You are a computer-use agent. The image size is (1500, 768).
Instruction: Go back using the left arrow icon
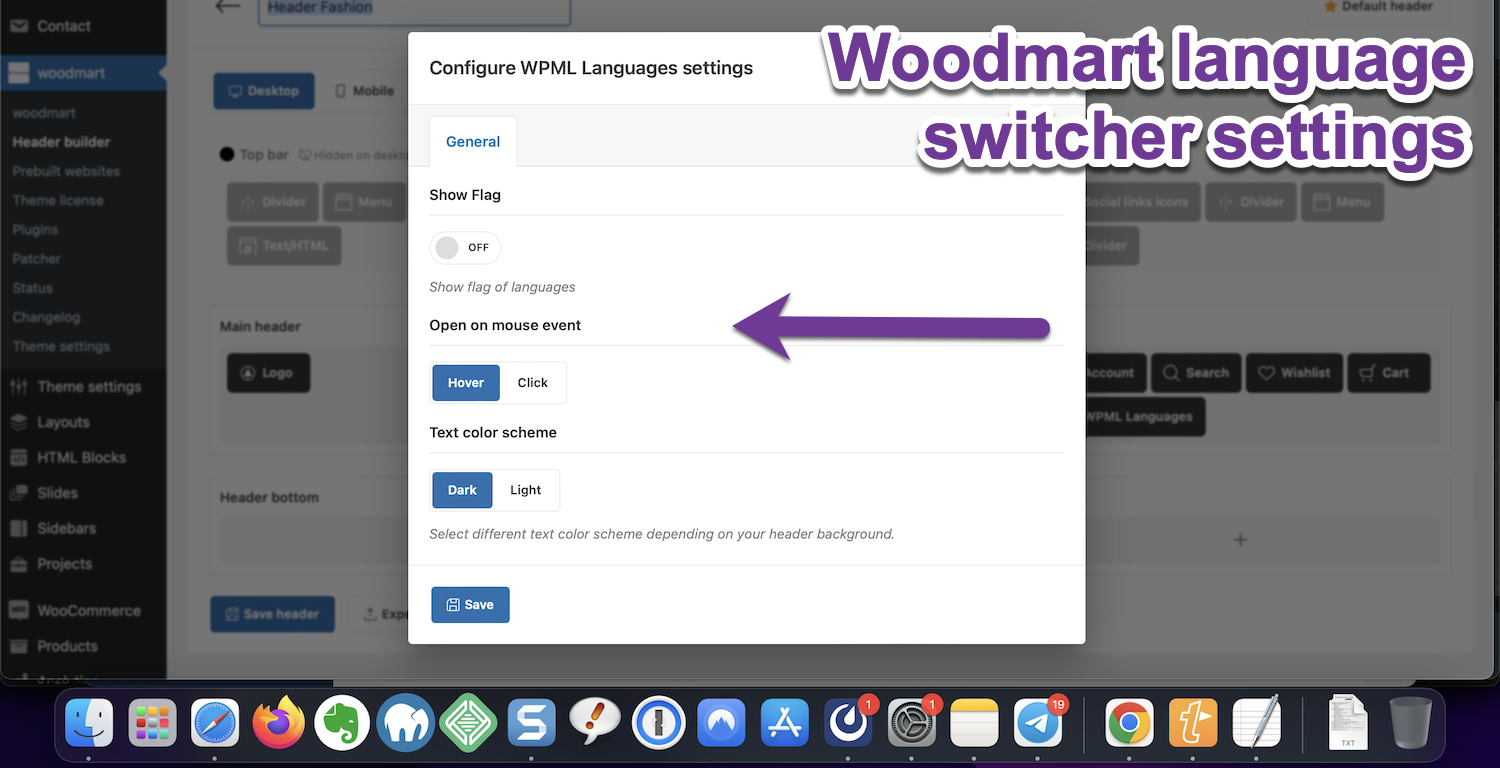coord(228,7)
